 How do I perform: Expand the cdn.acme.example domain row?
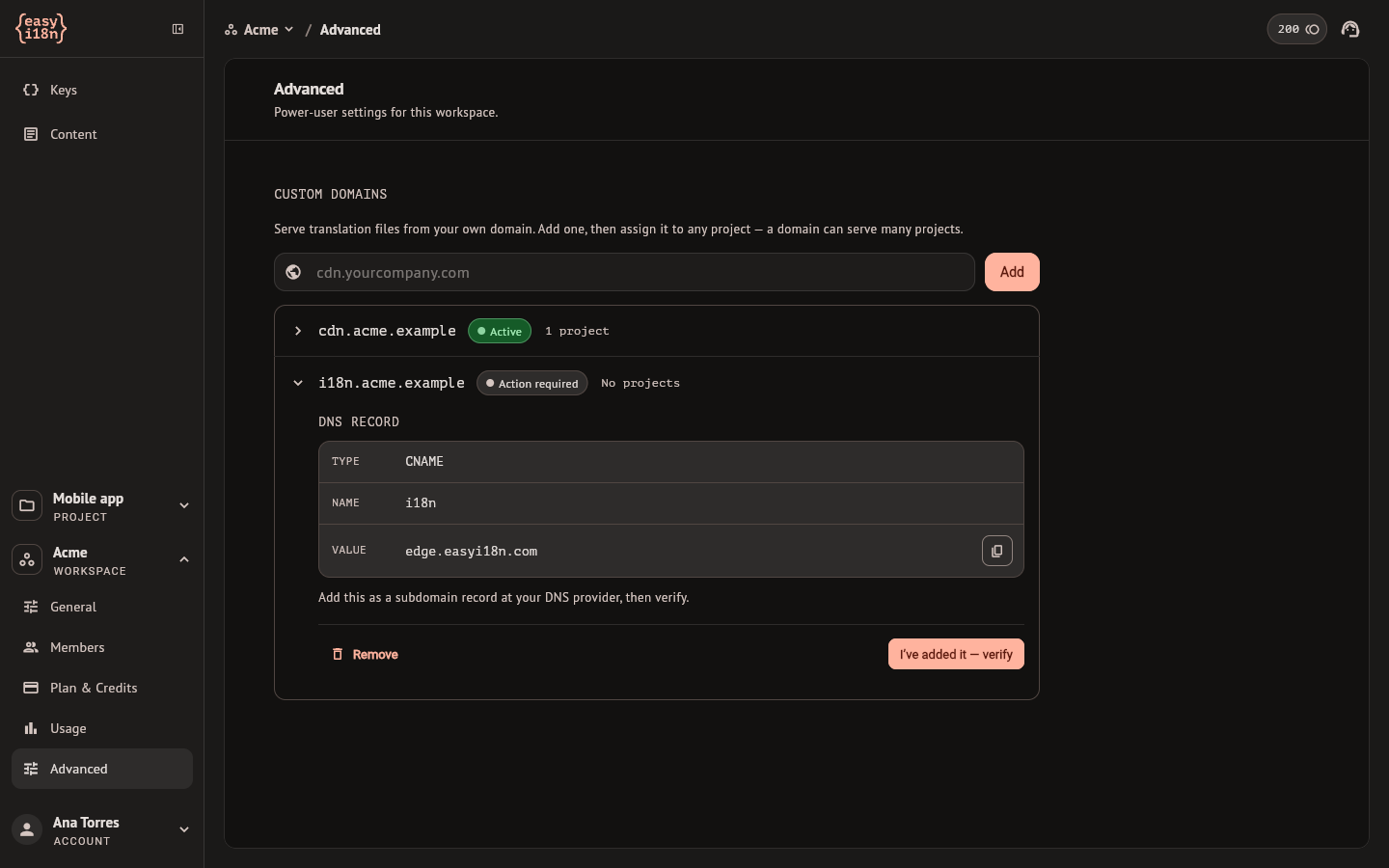point(298,331)
